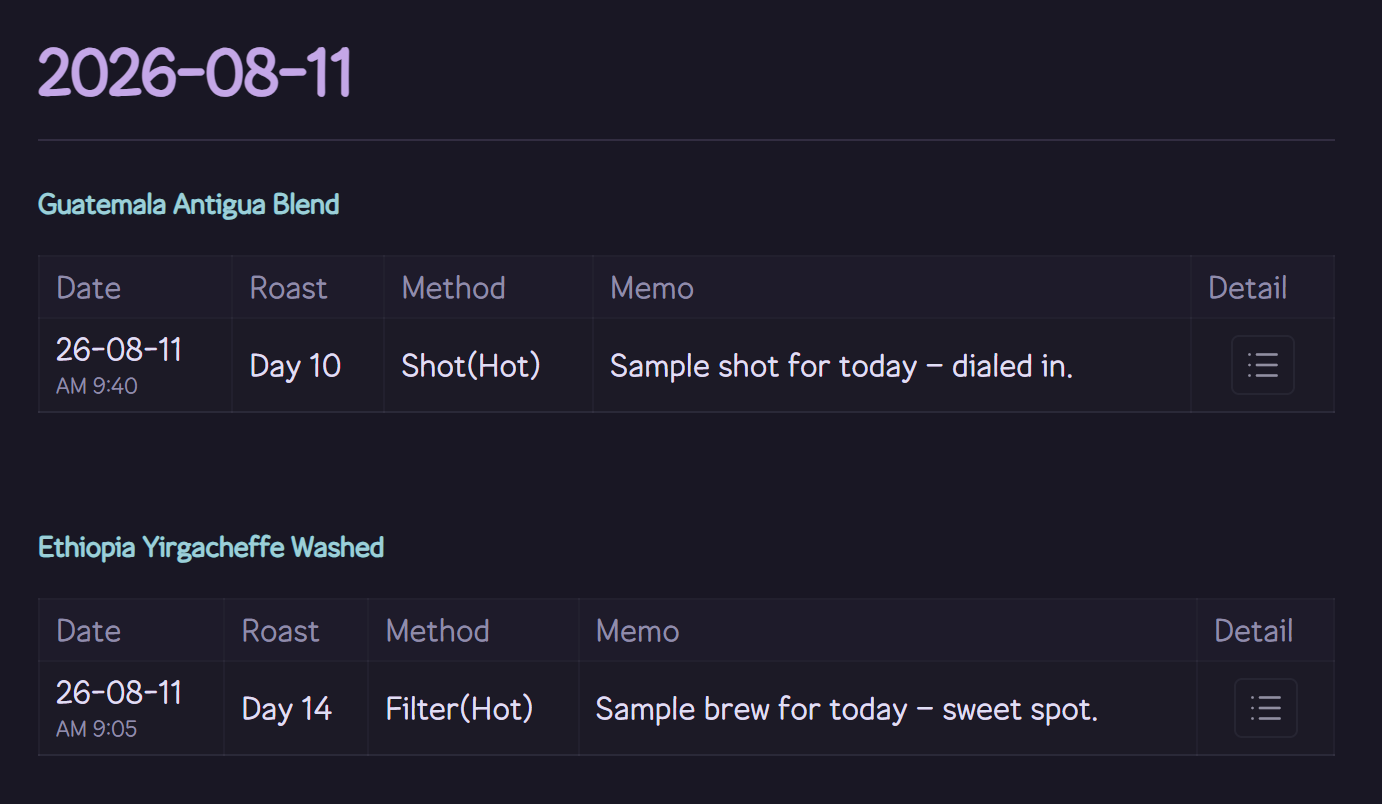1382x804 pixels.
Task: Select Memo column header in Guatemala table
Action: click(x=652, y=288)
